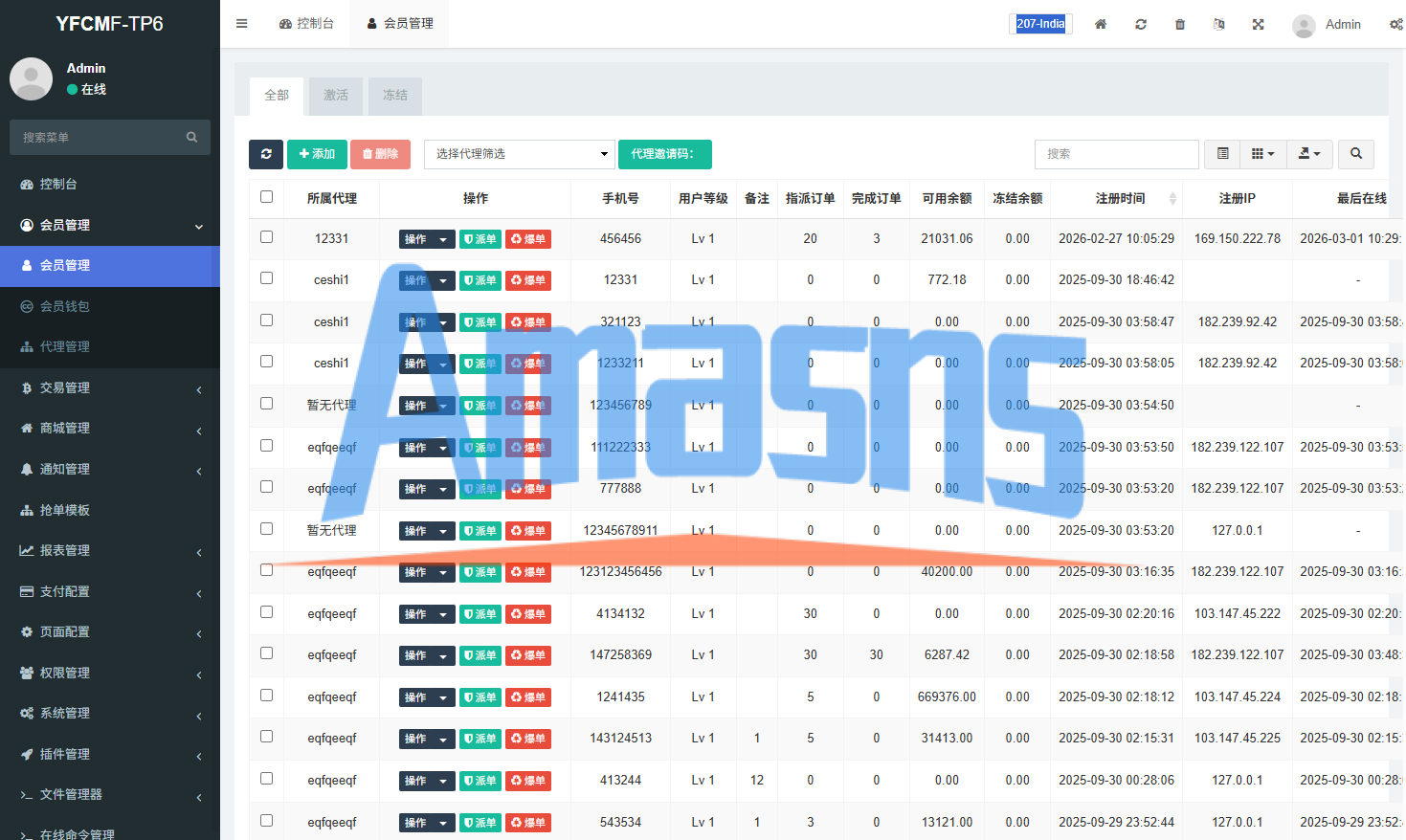
Task: Check the row for phone 321123
Action: (x=267, y=321)
